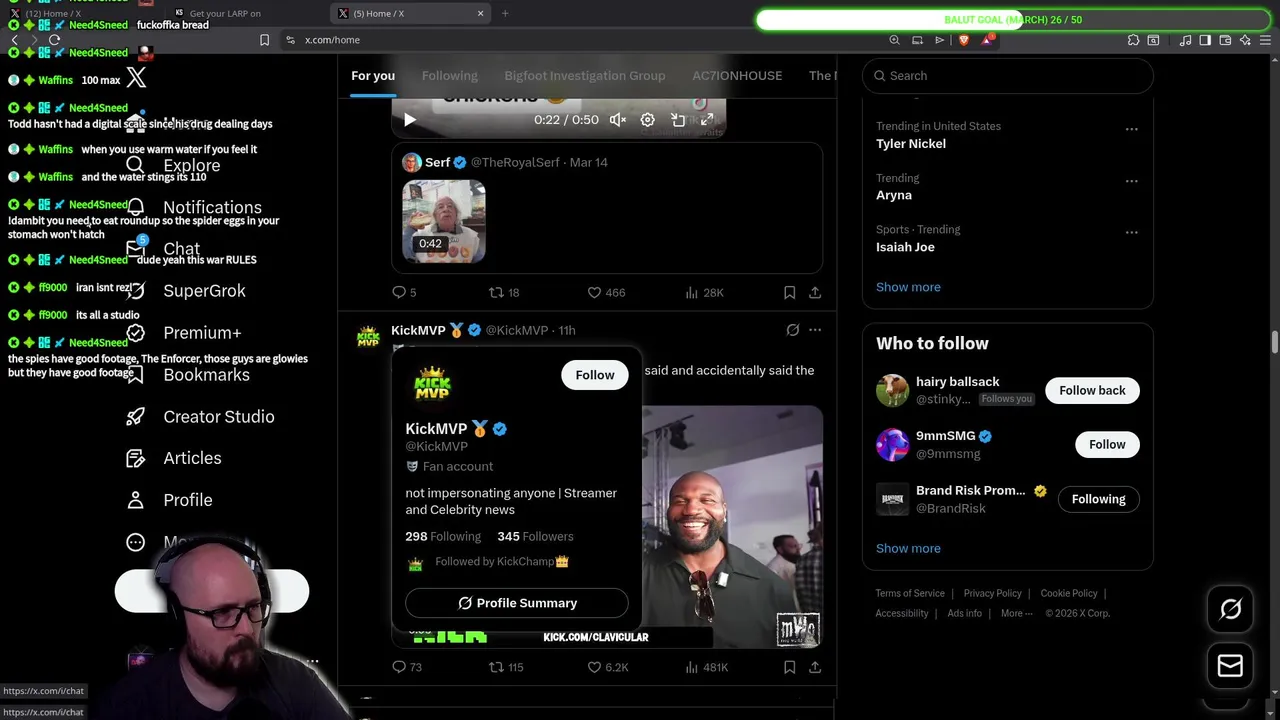
Task: Bookmark the post with 466 likes
Action: (x=789, y=293)
